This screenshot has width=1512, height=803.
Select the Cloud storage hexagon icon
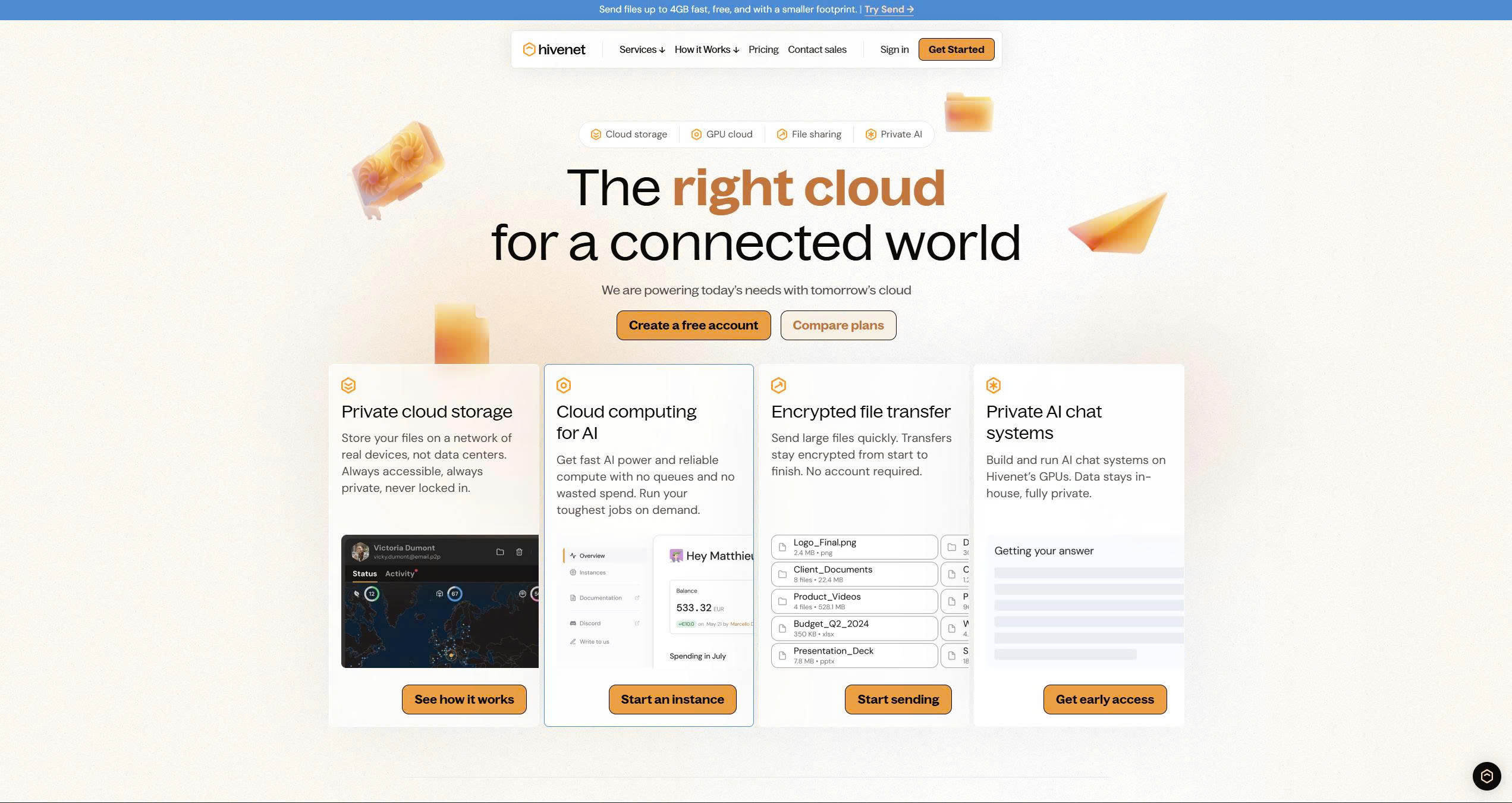(x=596, y=134)
